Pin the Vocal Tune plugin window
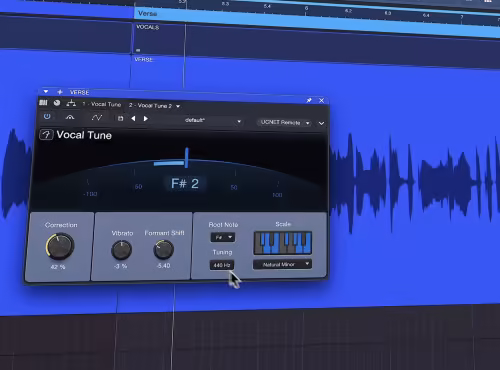The width and height of the screenshot is (500, 370). (309, 100)
